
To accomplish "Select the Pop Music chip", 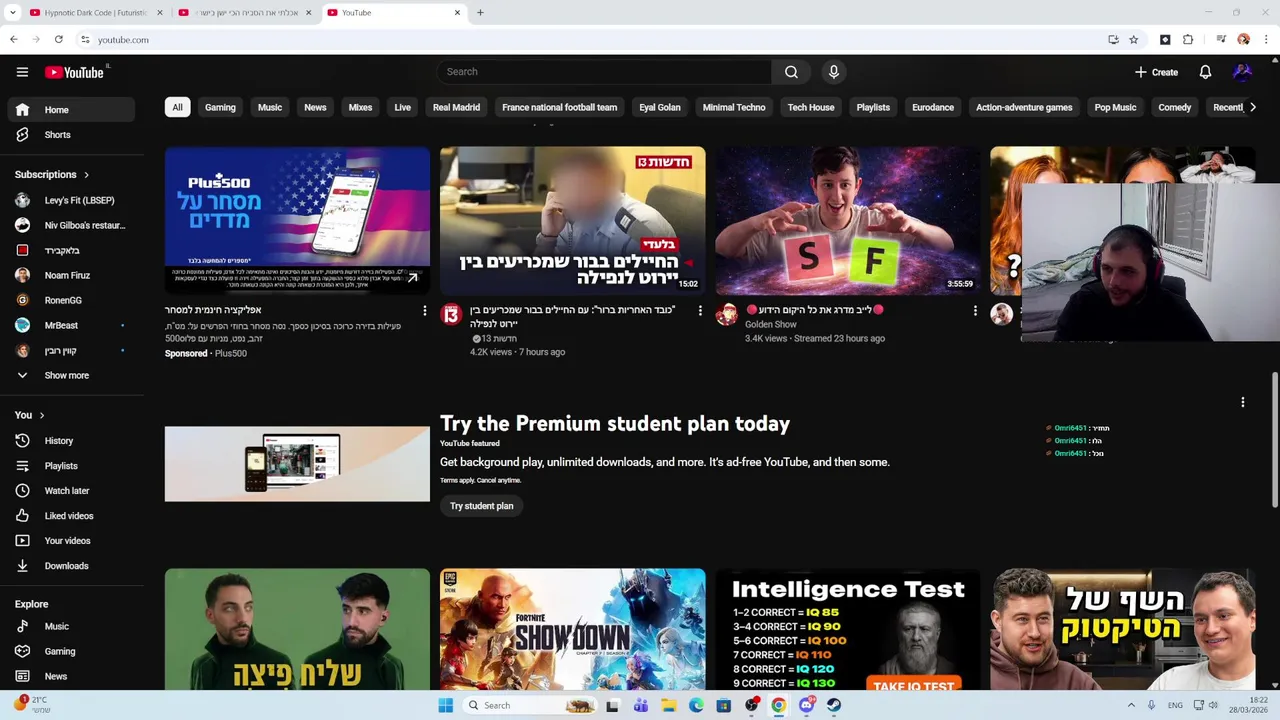I will (1115, 107).
